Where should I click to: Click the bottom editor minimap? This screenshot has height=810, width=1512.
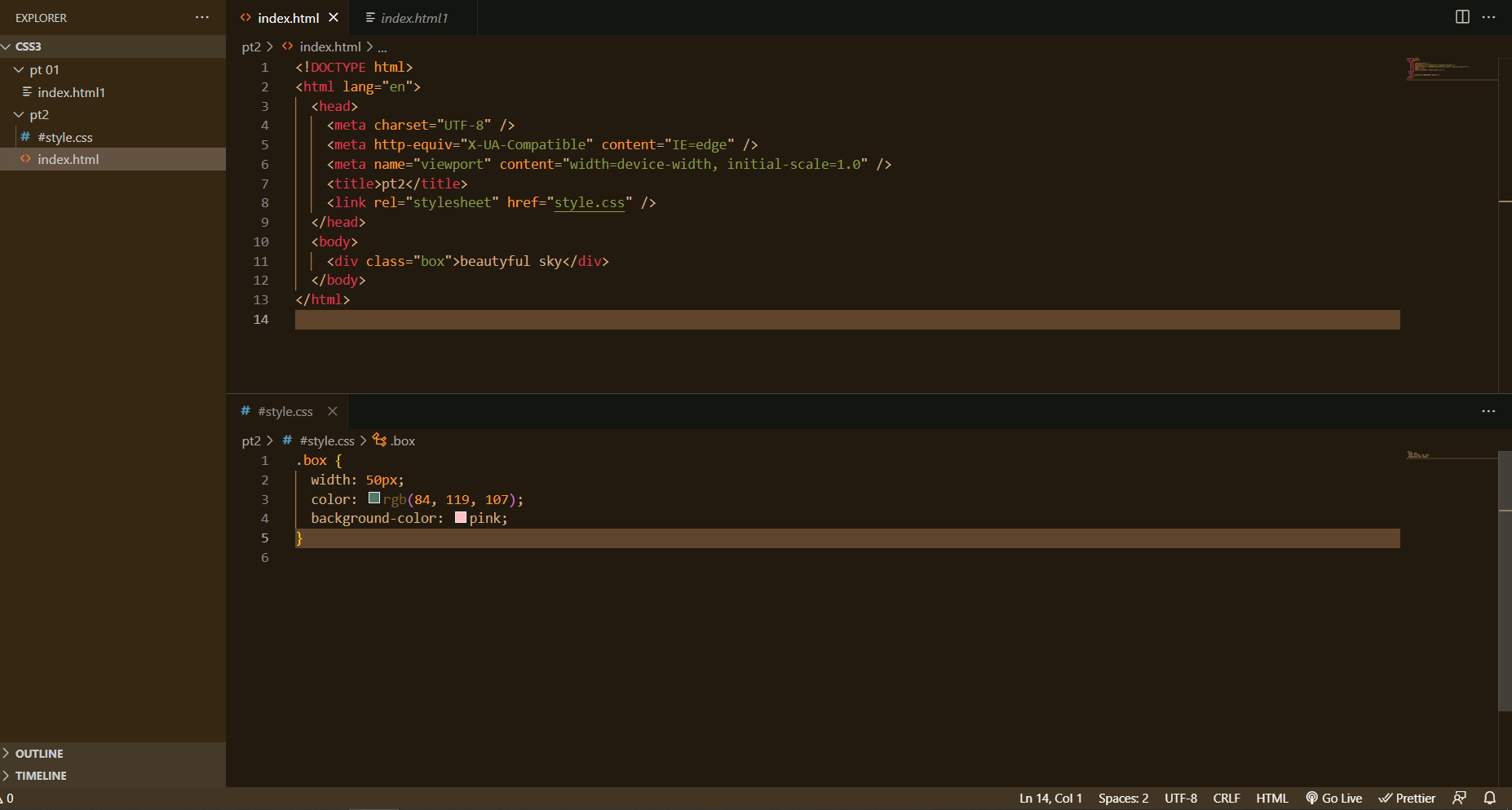pyautogui.click(x=1452, y=455)
